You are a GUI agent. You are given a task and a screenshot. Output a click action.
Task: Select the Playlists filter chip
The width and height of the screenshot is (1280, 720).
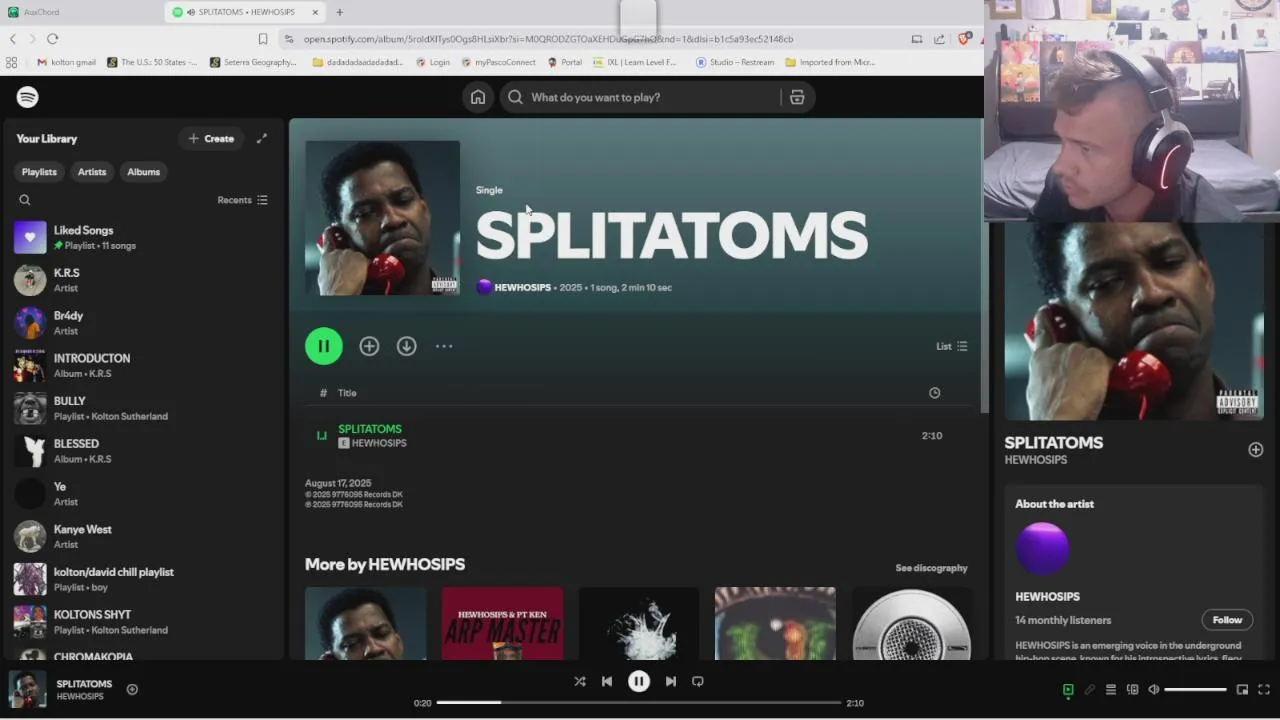(39, 172)
